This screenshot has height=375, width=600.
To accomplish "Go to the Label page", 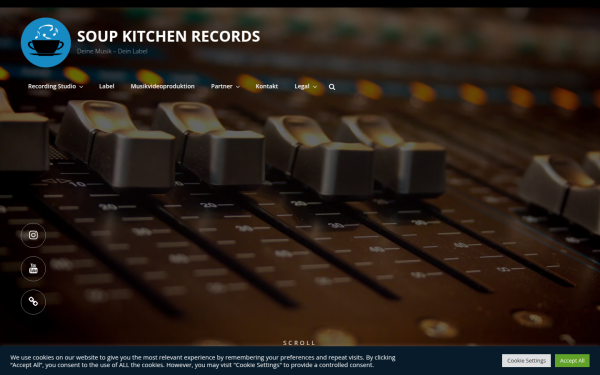I will click(106, 86).
